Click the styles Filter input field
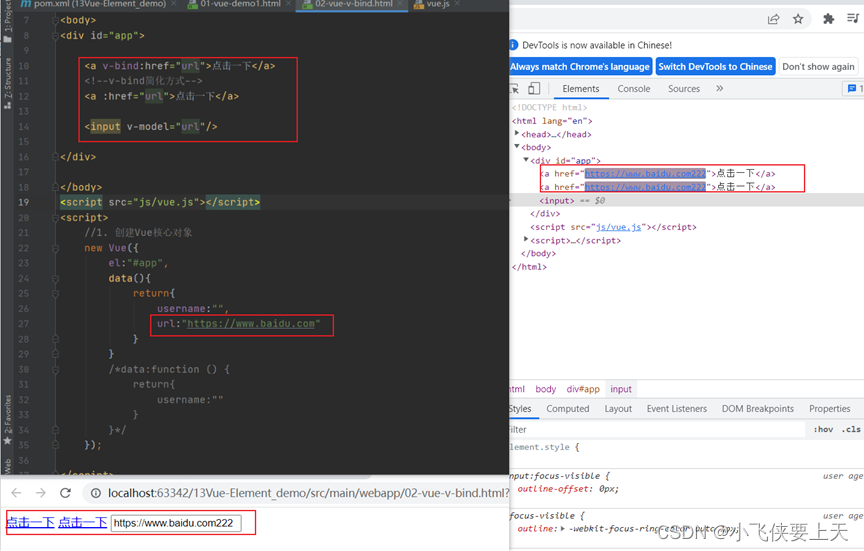864x551 pixels. click(656, 429)
